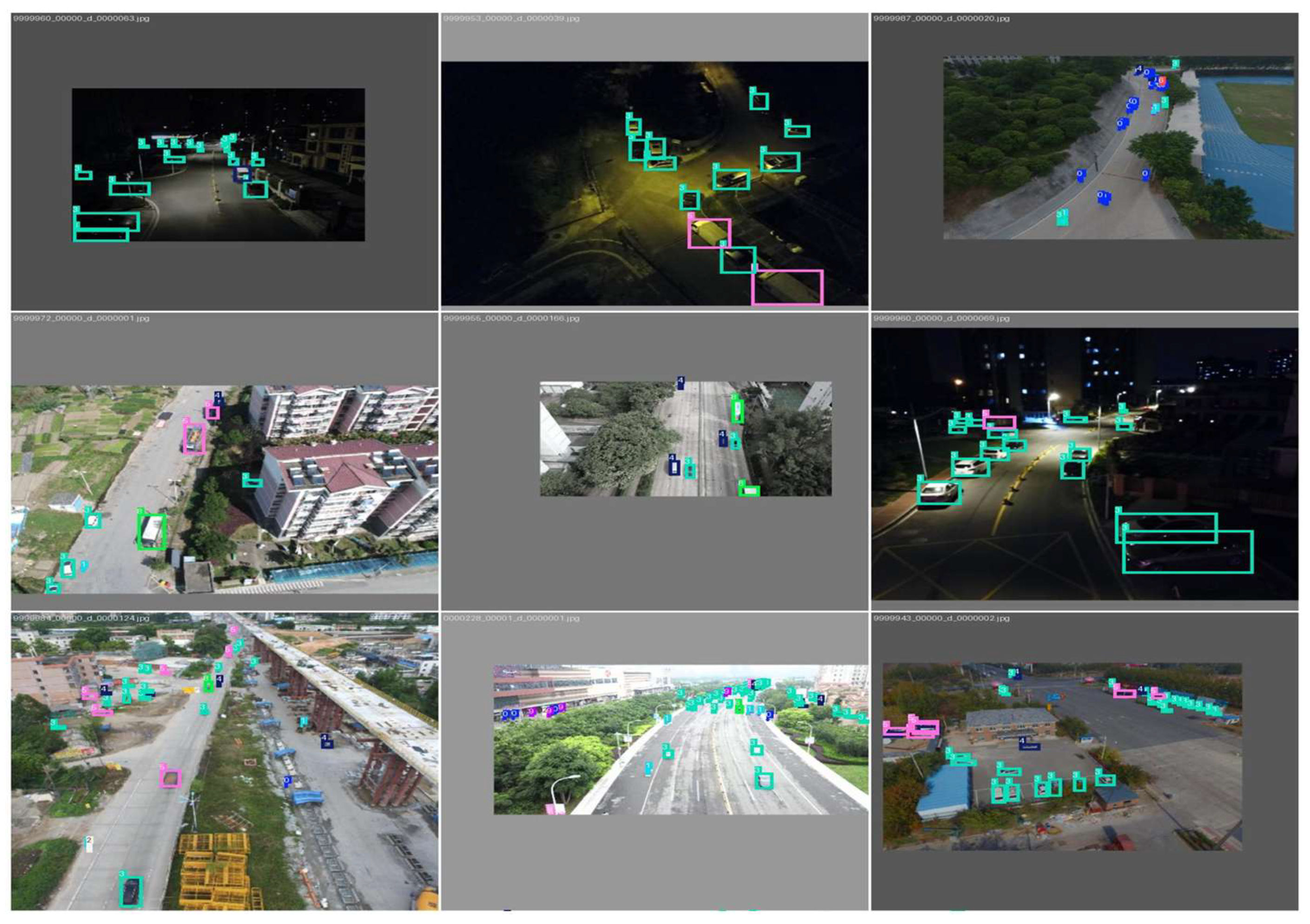
Task: Open the running track aerial image thumbnail
Action: [1118, 147]
